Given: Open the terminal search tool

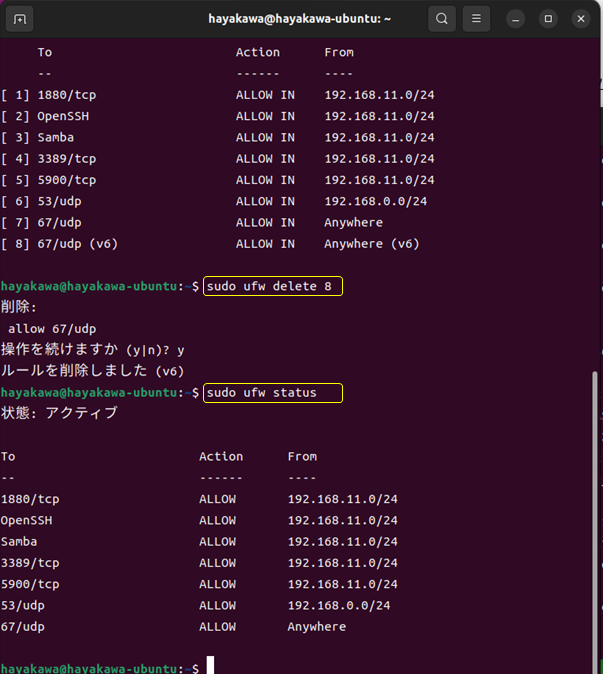Looking at the screenshot, I should (x=441, y=19).
